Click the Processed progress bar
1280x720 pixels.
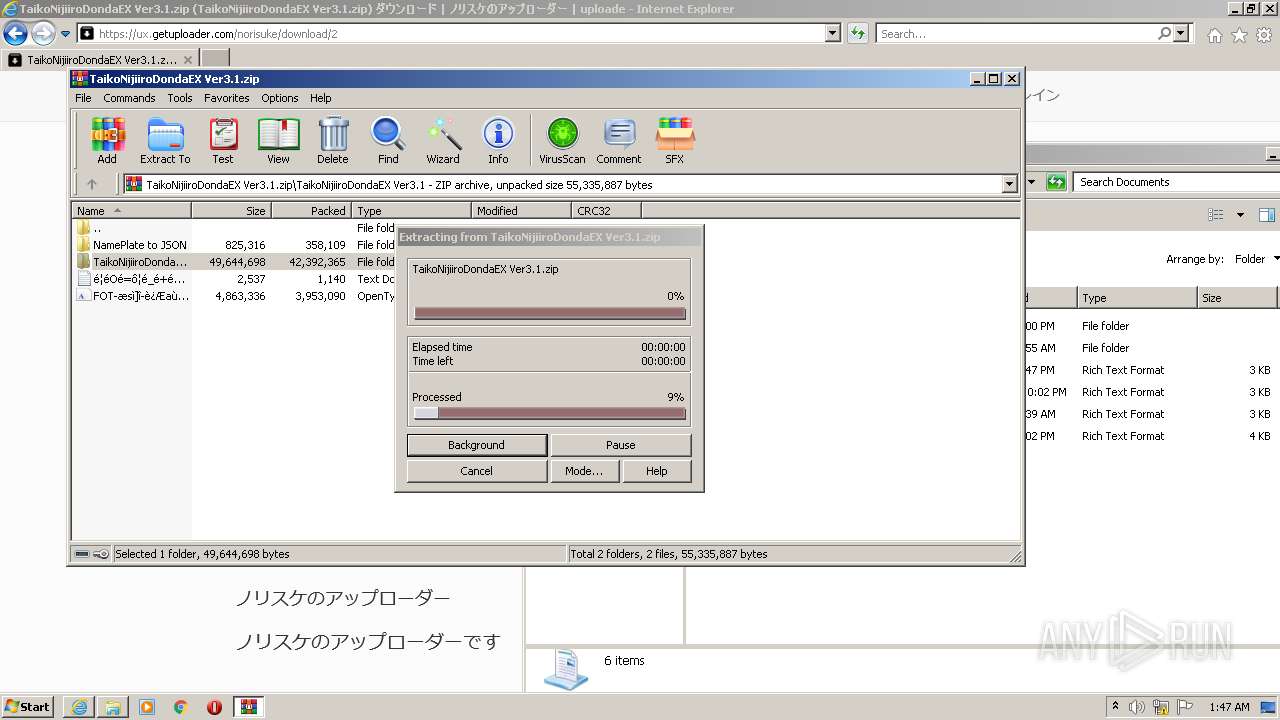click(549, 413)
